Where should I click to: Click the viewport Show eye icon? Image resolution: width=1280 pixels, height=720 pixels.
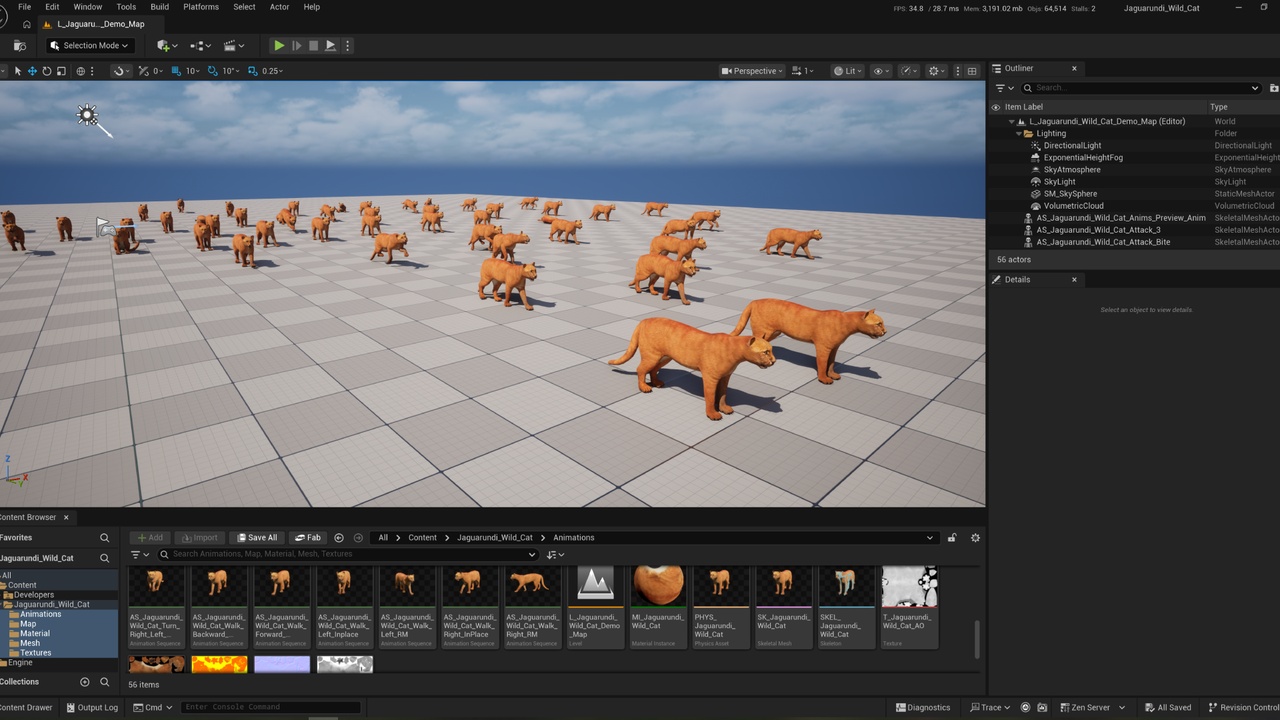point(881,71)
